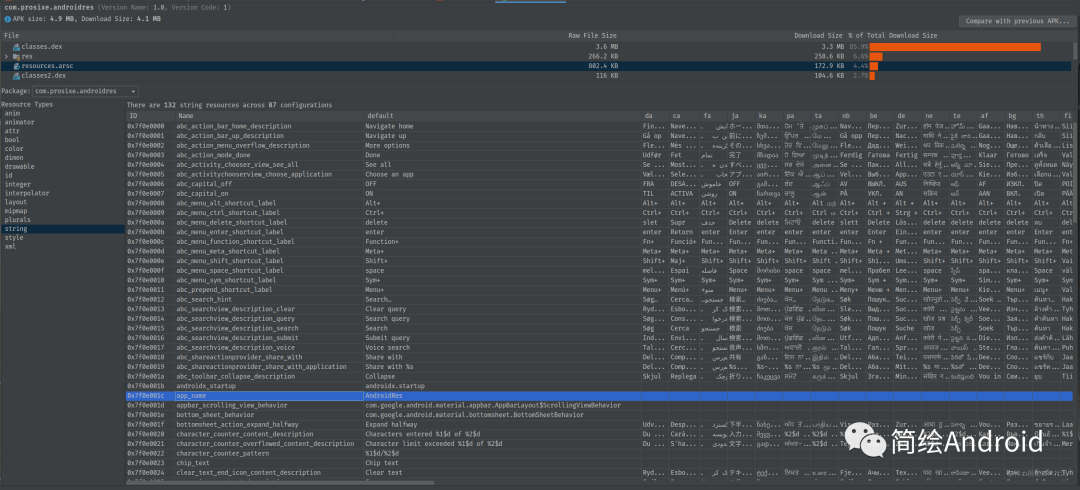Image resolution: width=1080 pixels, height=490 pixels.
Task: Select row abc_toolbar_collapse_description
Action: pos(599,376)
